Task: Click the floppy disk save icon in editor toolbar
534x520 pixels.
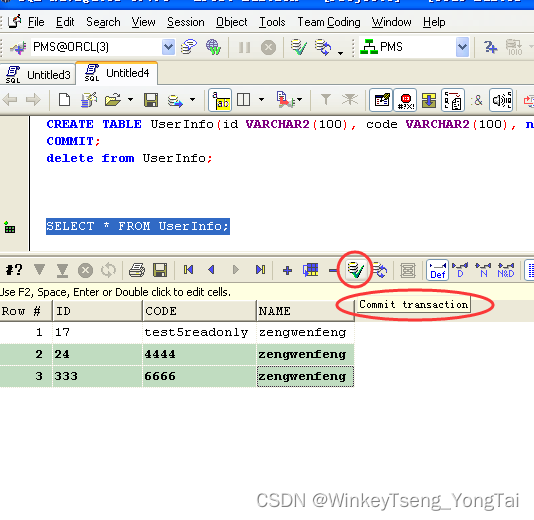Action: click(x=151, y=100)
